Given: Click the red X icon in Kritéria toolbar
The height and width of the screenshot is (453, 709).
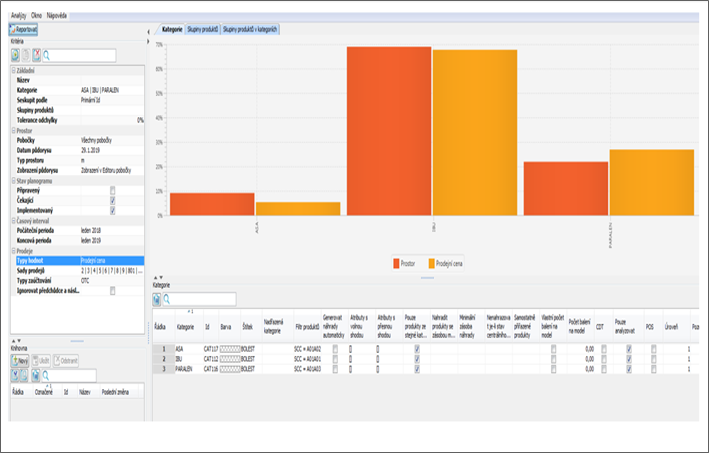Looking at the screenshot, I should click(37, 56).
